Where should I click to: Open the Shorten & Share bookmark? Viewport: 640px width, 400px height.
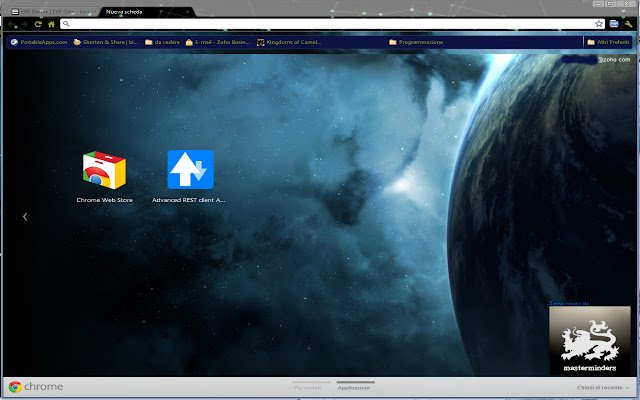(x=106, y=42)
